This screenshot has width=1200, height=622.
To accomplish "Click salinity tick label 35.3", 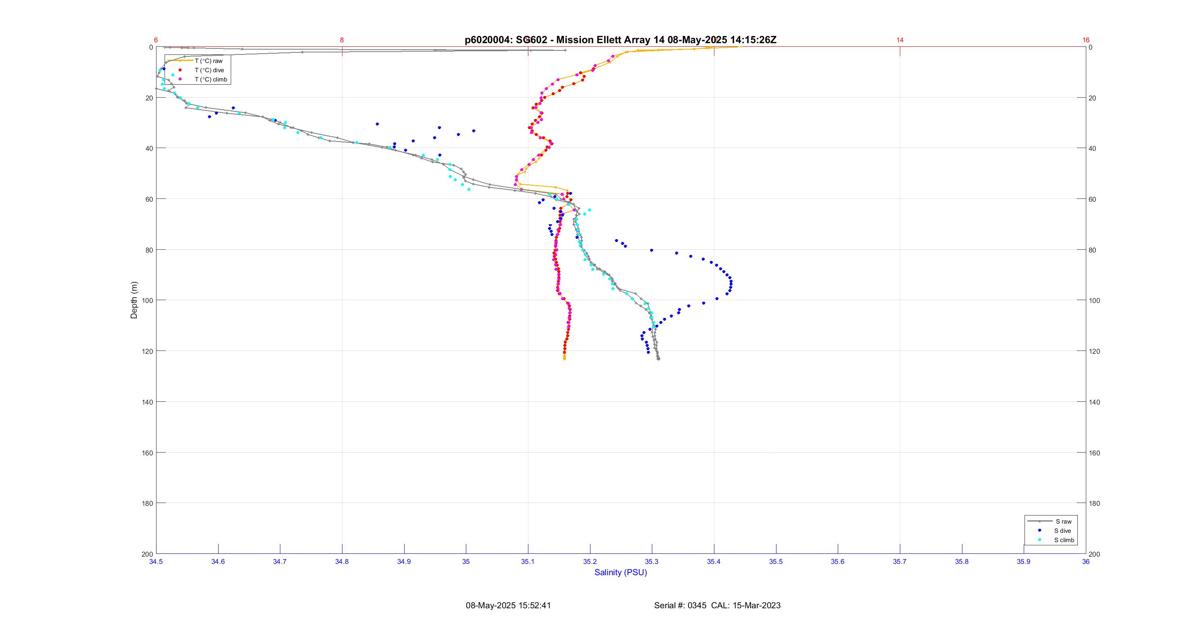I will pyautogui.click(x=651, y=561).
